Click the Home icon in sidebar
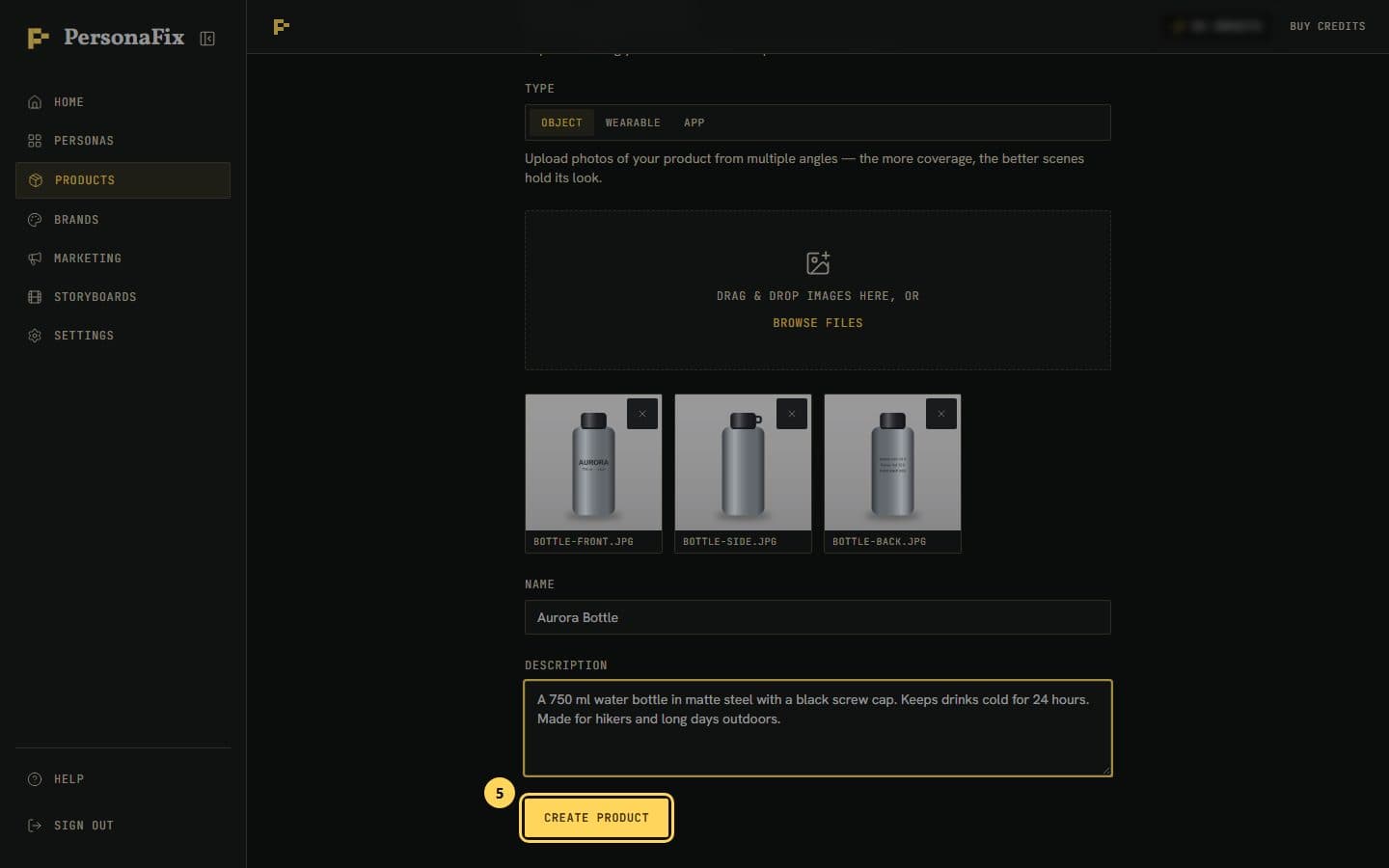This screenshot has width=1389, height=868. (x=35, y=102)
